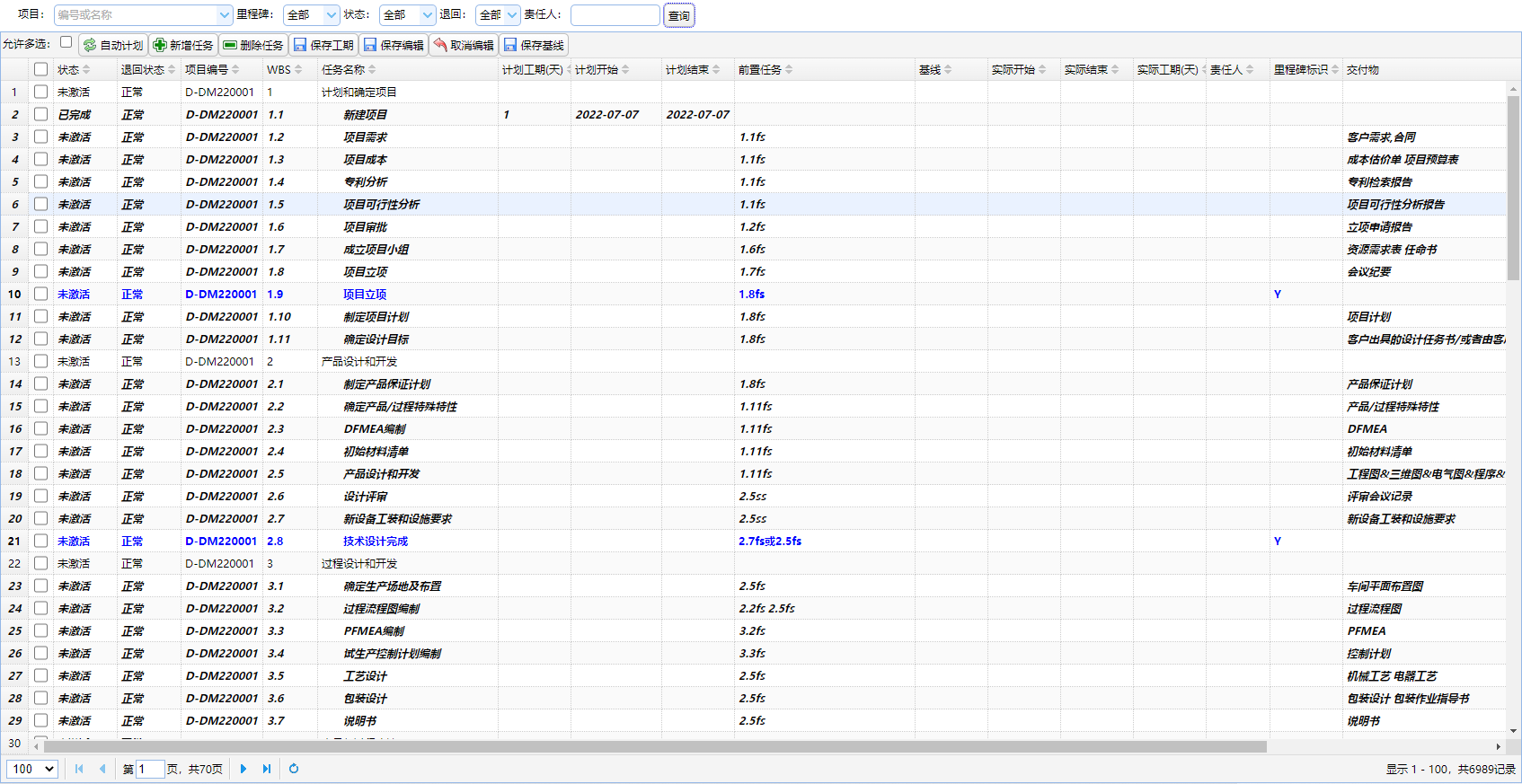This screenshot has height=784, width=1522.
Task: Click the 车间平面布置图 deliverable cell
Action: point(1424,586)
